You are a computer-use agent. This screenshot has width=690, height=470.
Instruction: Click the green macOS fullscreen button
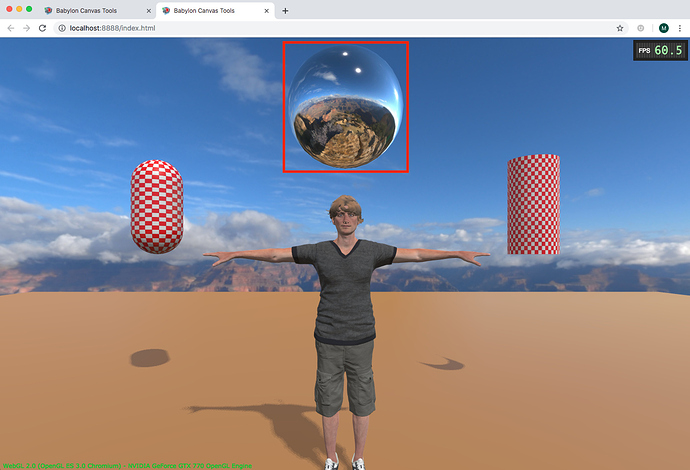point(29,9)
